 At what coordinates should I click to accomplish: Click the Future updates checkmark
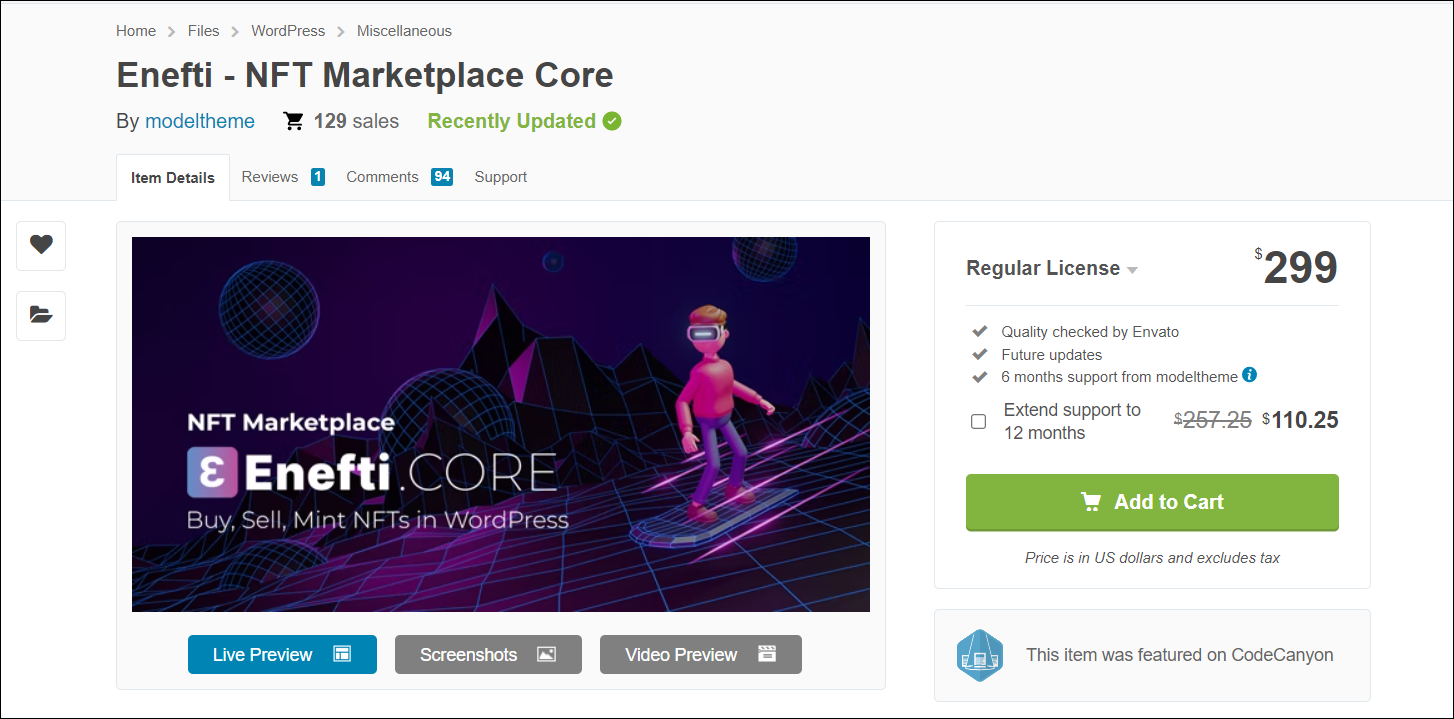click(x=980, y=354)
